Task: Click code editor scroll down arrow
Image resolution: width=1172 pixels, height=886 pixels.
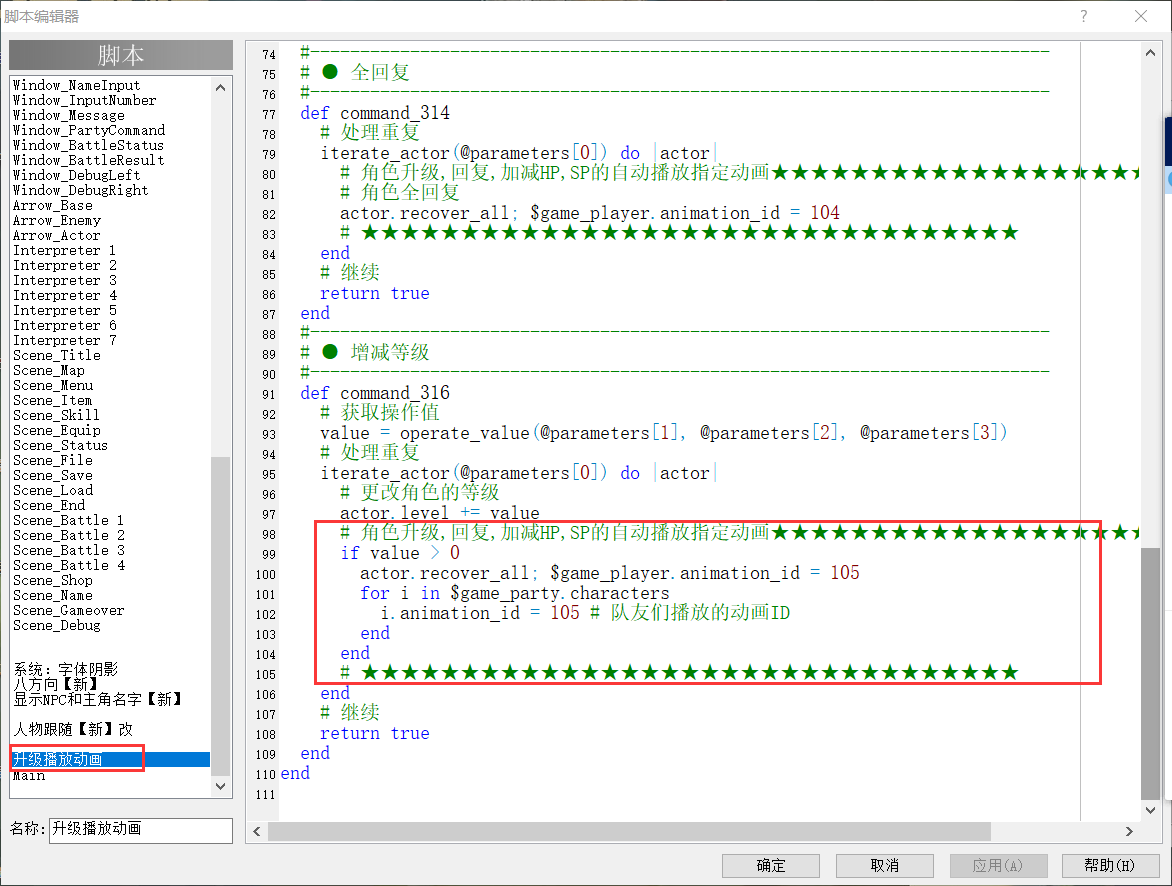Action: pos(1150,810)
